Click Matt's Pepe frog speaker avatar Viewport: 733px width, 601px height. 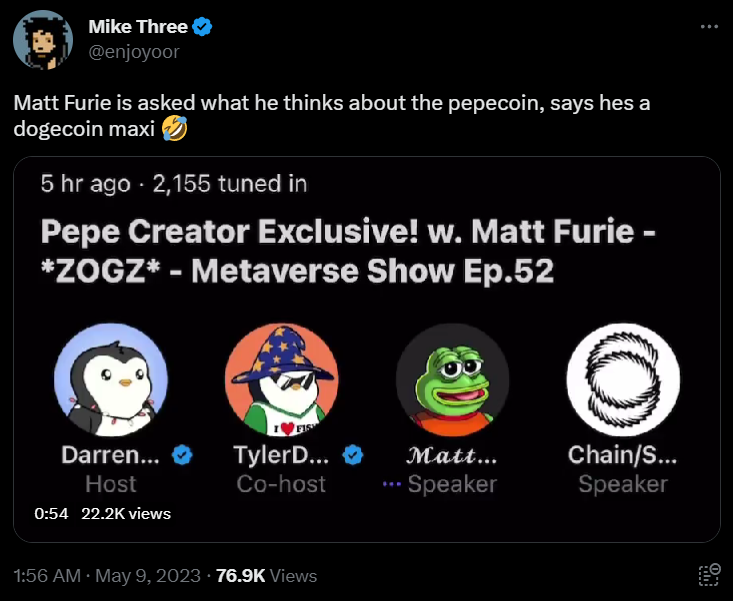[x=452, y=380]
